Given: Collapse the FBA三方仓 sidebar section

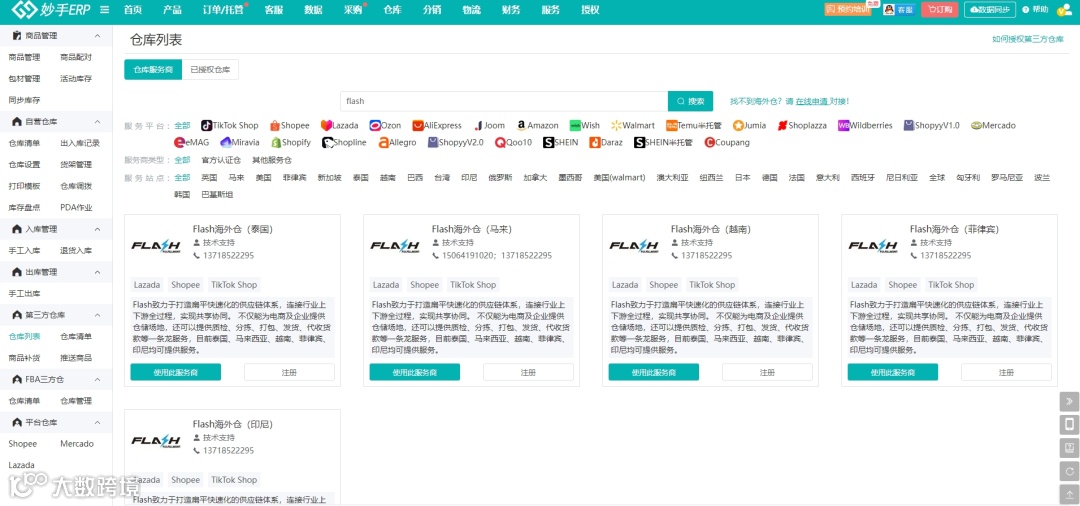Looking at the screenshot, I should (97, 379).
